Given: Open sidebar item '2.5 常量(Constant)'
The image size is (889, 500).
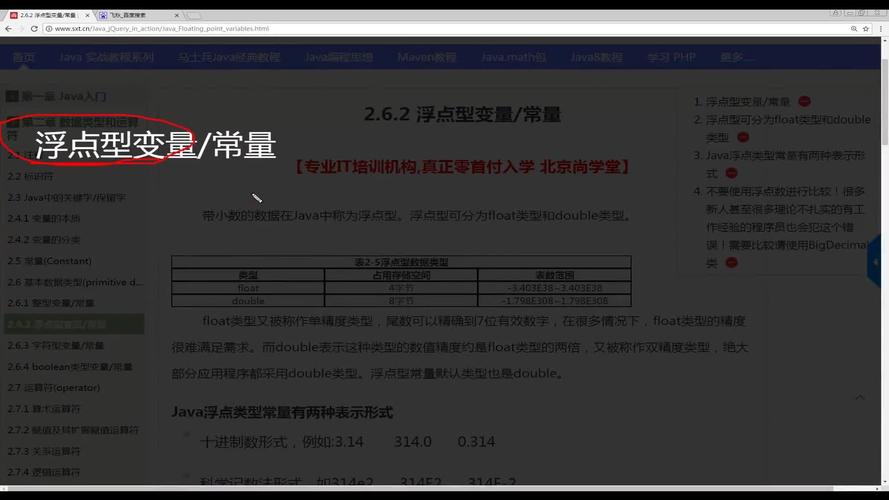Looking at the screenshot, I should [49, 261].
